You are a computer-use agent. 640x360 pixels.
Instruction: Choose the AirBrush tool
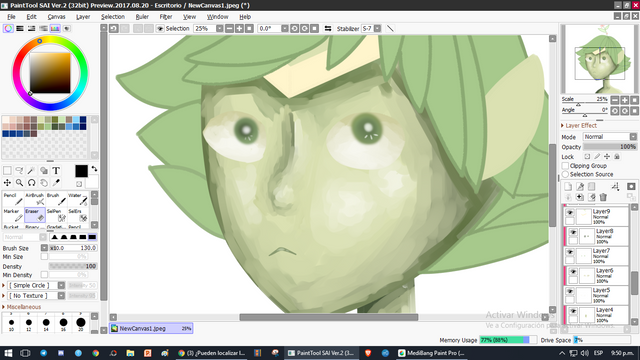[x=35, y=199]
